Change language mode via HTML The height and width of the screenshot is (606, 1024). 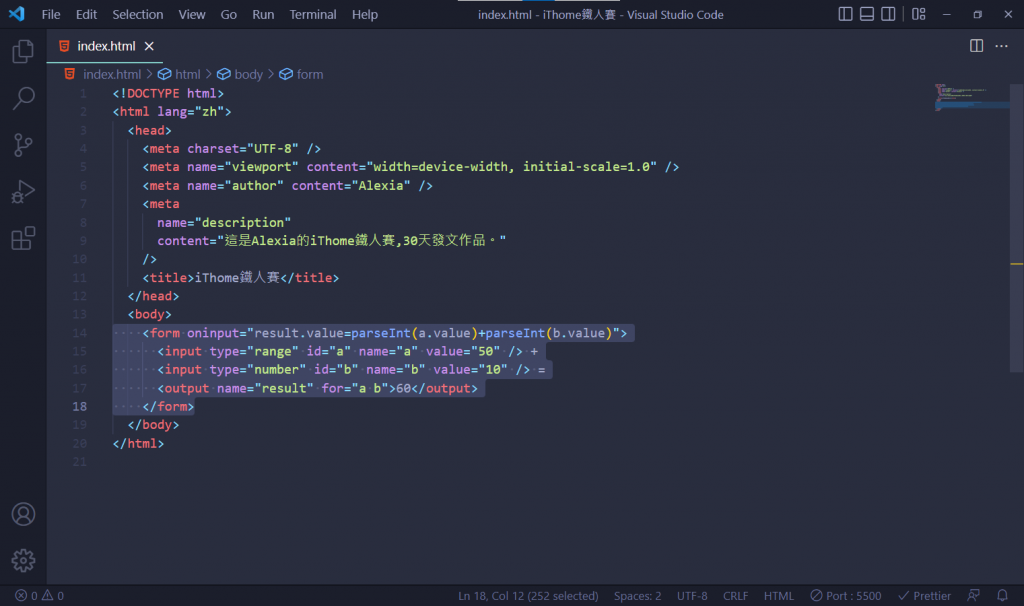(778, 596)
